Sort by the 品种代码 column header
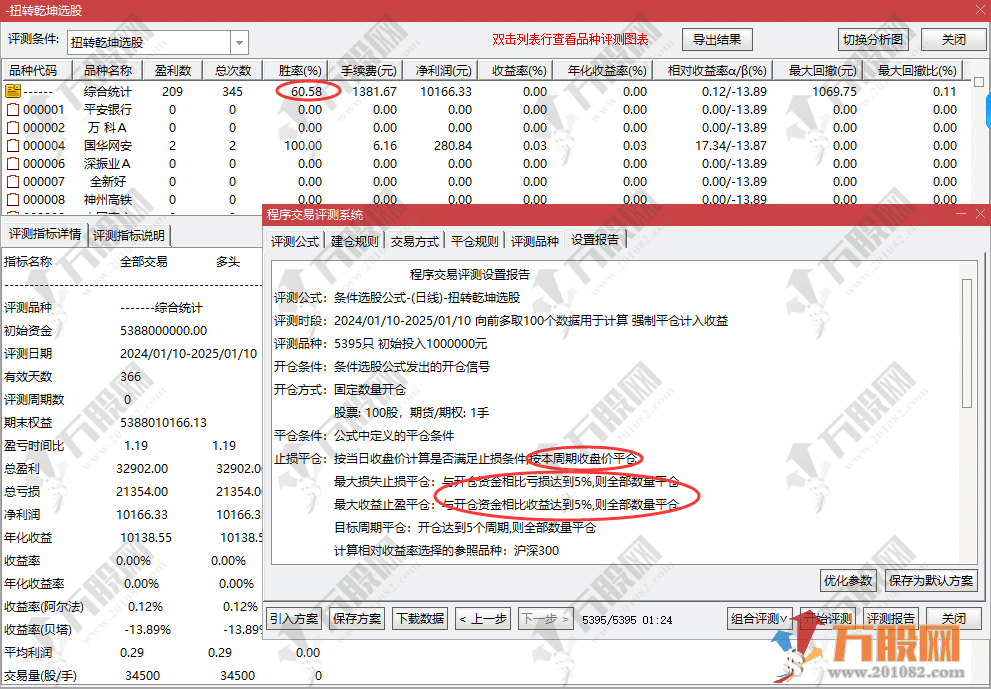 37,70
